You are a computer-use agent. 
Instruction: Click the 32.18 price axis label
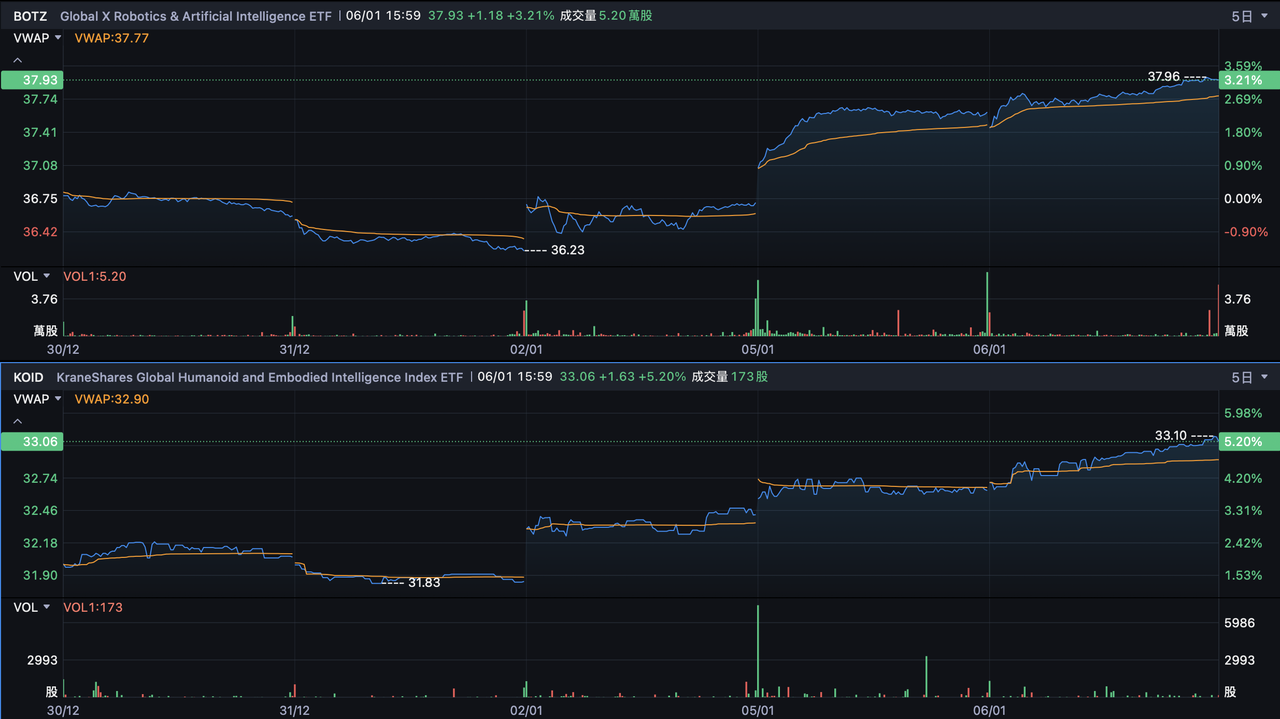40,543
